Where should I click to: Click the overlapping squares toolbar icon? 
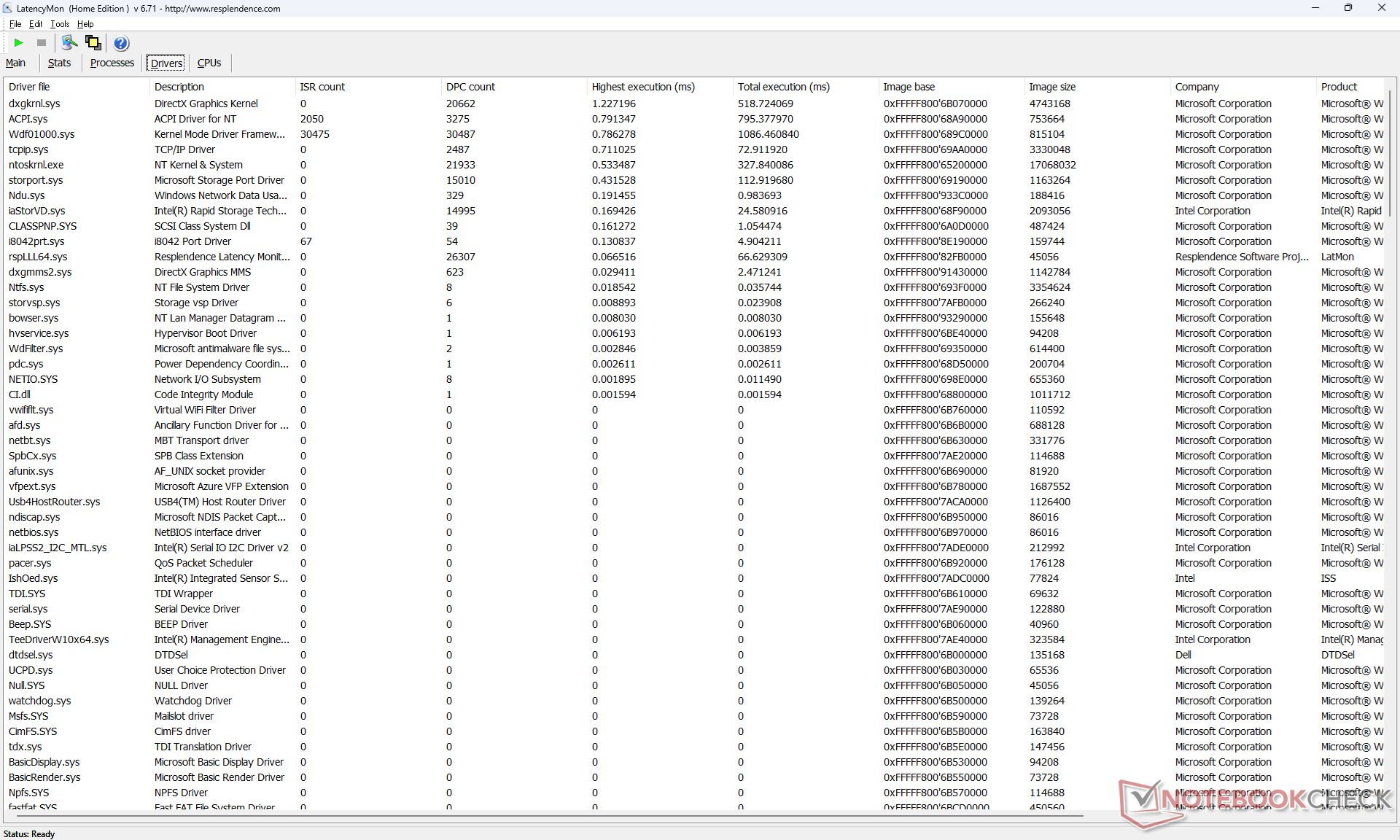click(93, 43)
